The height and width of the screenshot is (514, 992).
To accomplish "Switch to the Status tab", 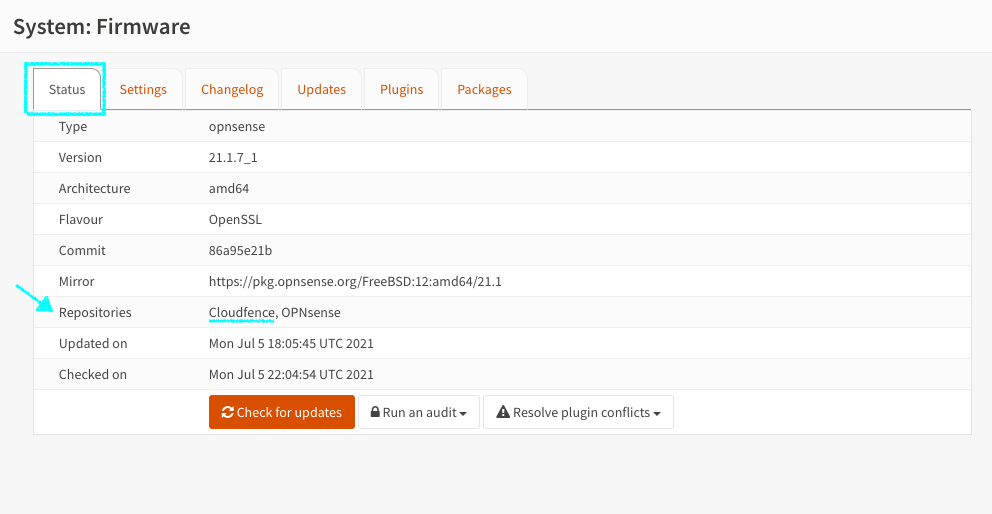I will [67, 89].
